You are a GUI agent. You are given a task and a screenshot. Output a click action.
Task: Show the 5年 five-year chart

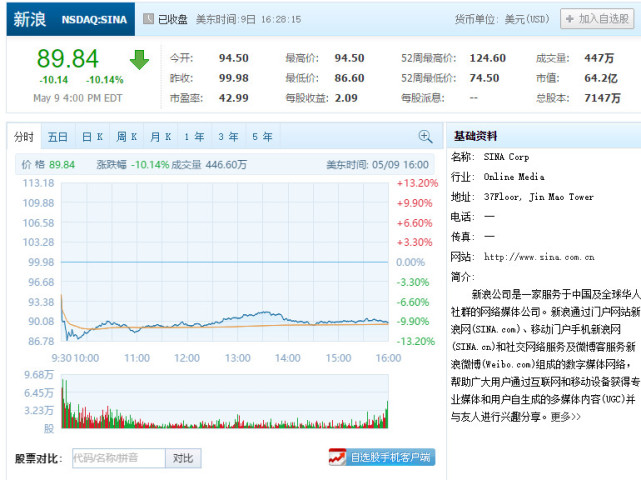coord(262,137)
